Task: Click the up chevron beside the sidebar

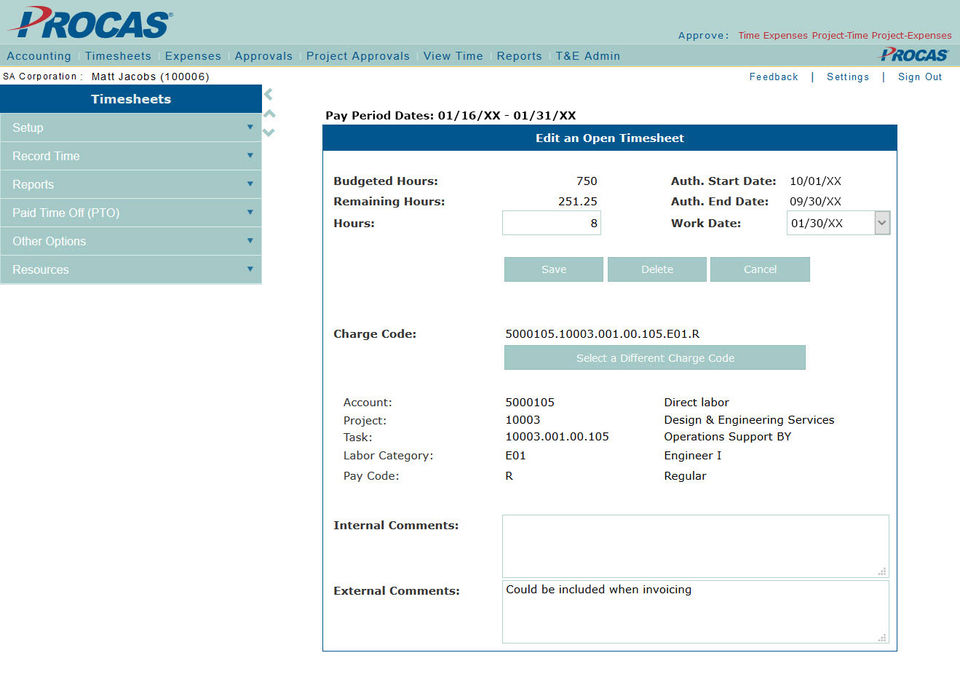Action: point(269,114)
